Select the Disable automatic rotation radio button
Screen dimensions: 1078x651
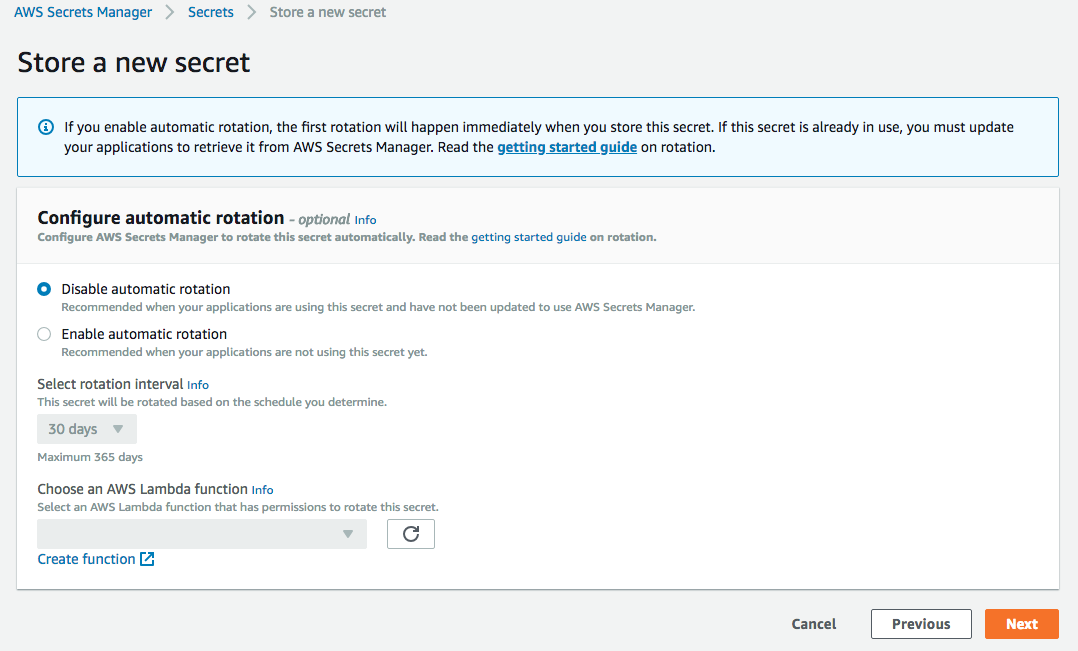pos(43,288)
